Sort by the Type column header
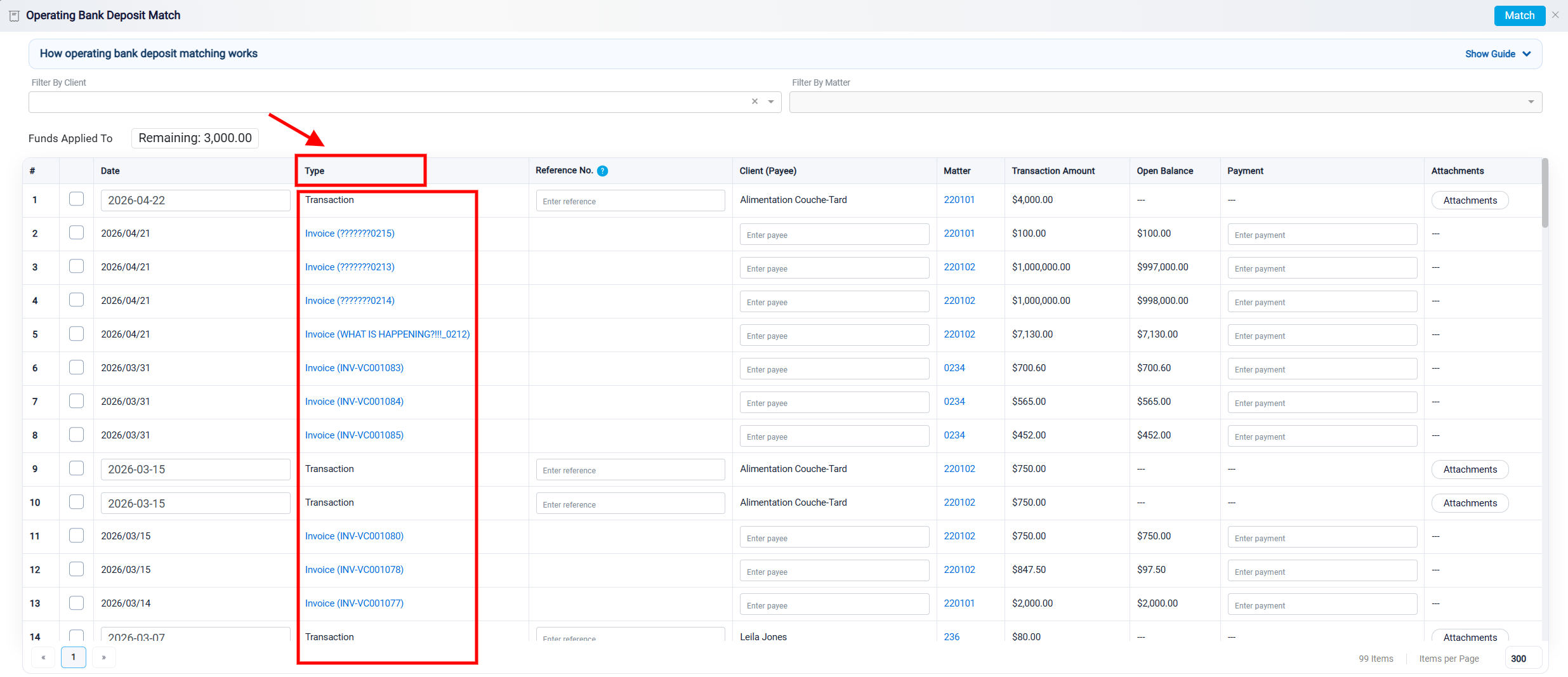The width and height of the screenshot is (1568, 677). pos(314,171)
